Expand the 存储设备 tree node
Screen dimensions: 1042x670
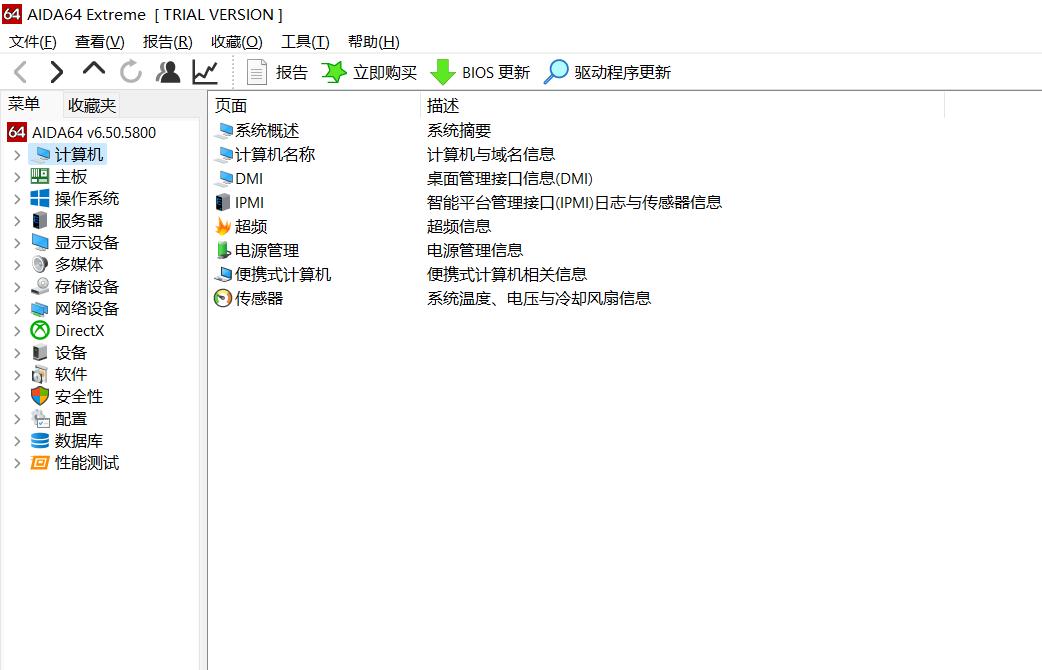17,287
